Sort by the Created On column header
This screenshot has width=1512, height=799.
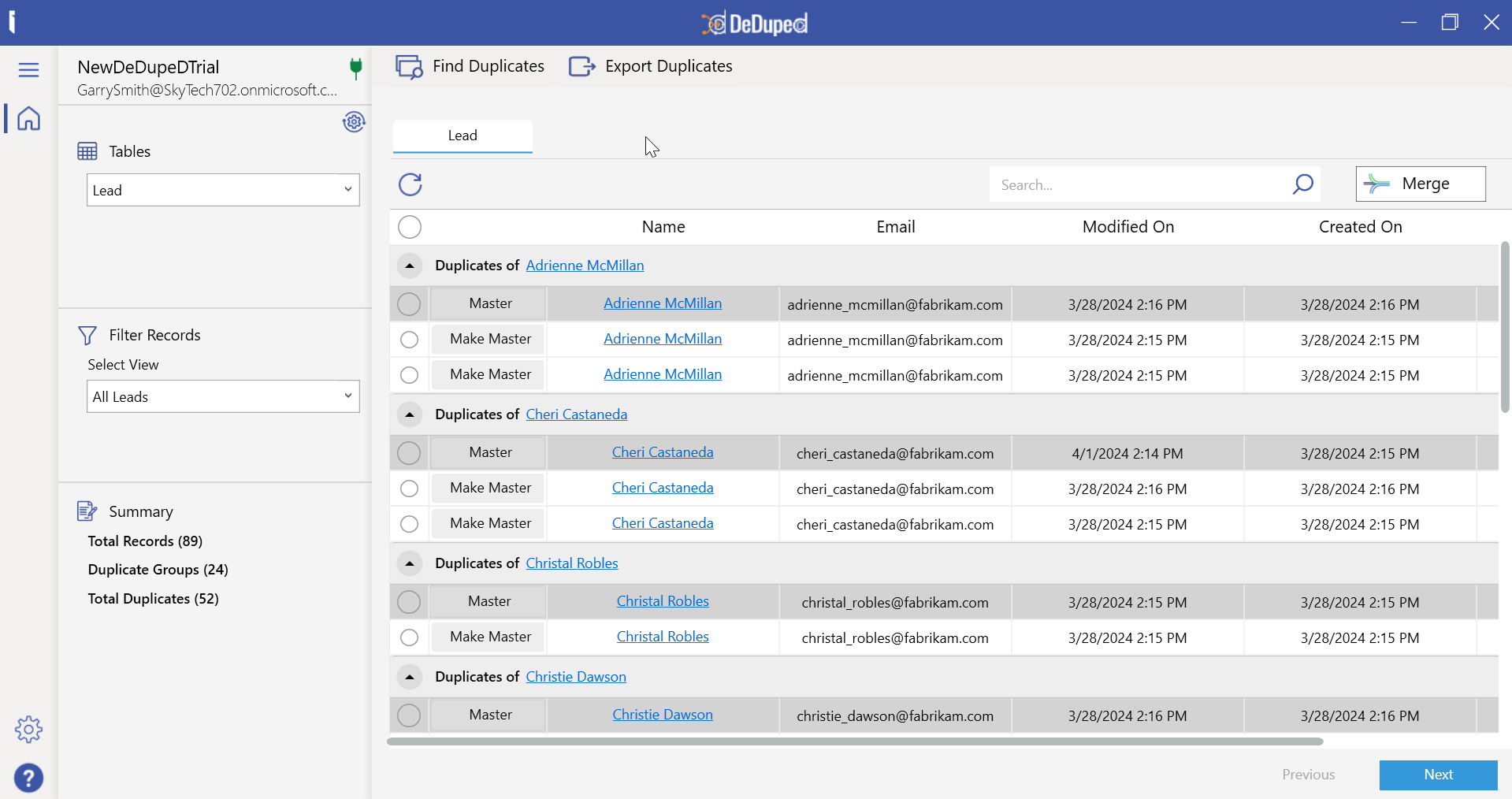(1361, 227)
